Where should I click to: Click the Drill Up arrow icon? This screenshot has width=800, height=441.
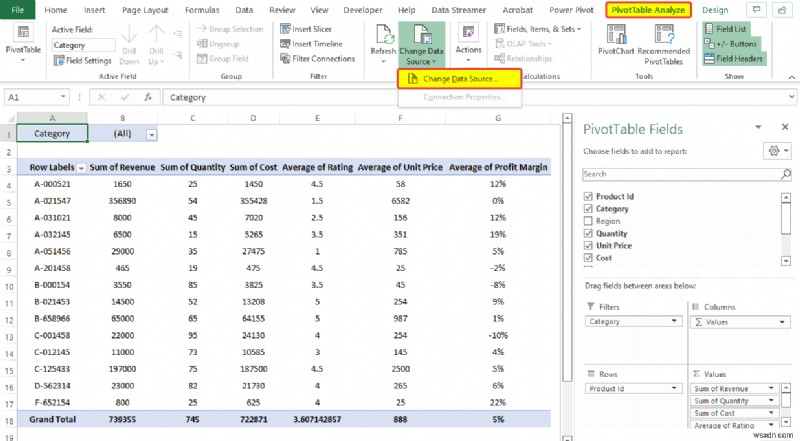click(156, 35)
